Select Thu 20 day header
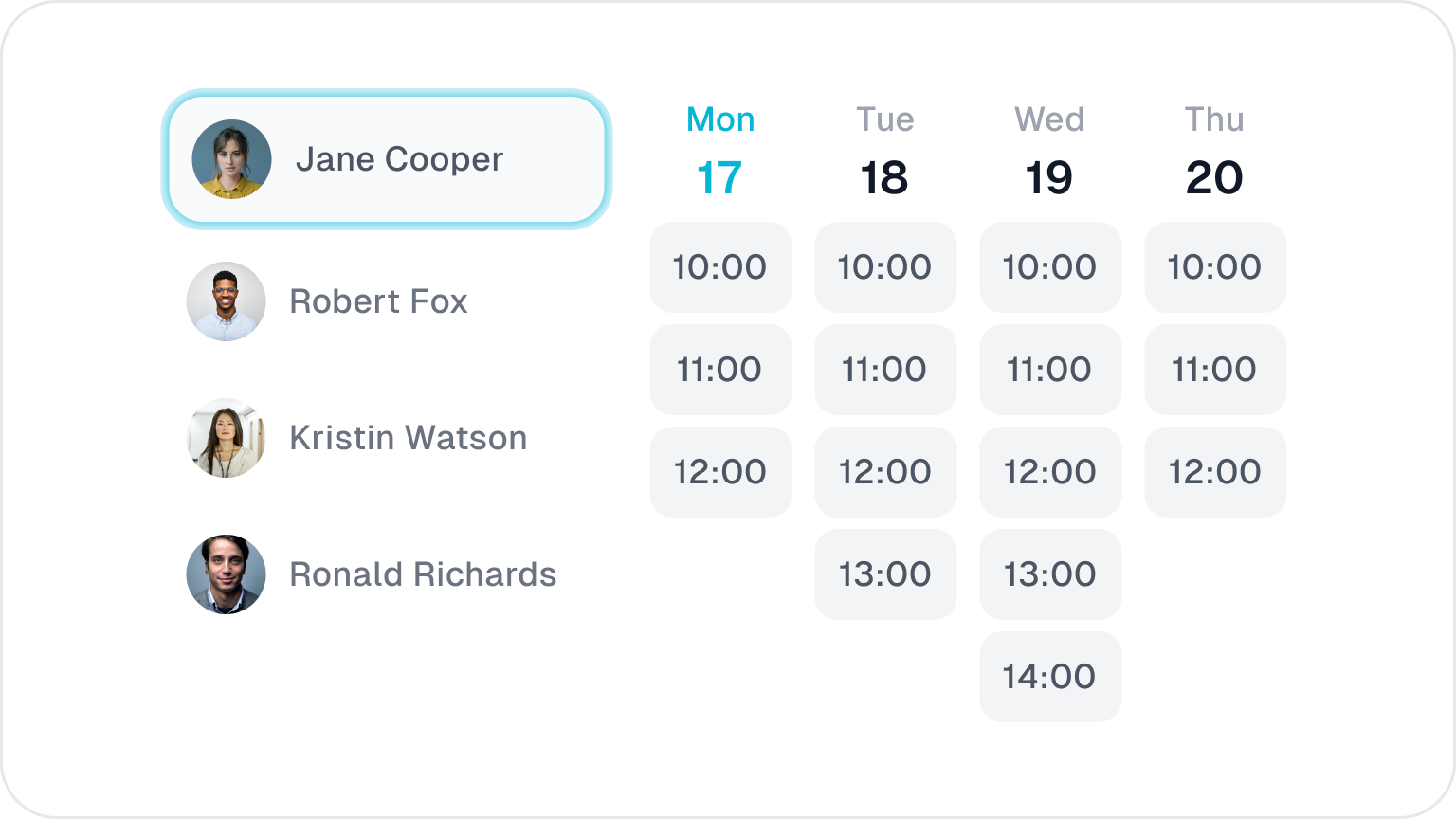Viewport: 1456px width, 819px height. coord(1214,152)
